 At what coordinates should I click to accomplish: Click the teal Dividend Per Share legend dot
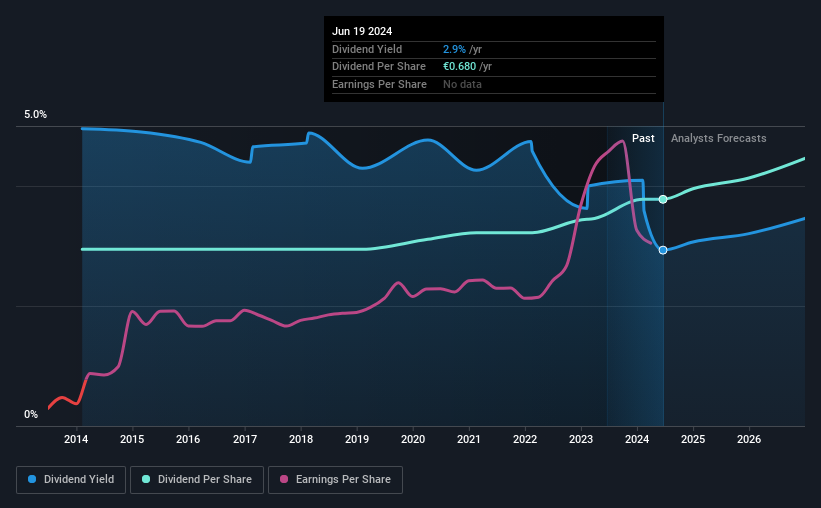click(146, 479)
